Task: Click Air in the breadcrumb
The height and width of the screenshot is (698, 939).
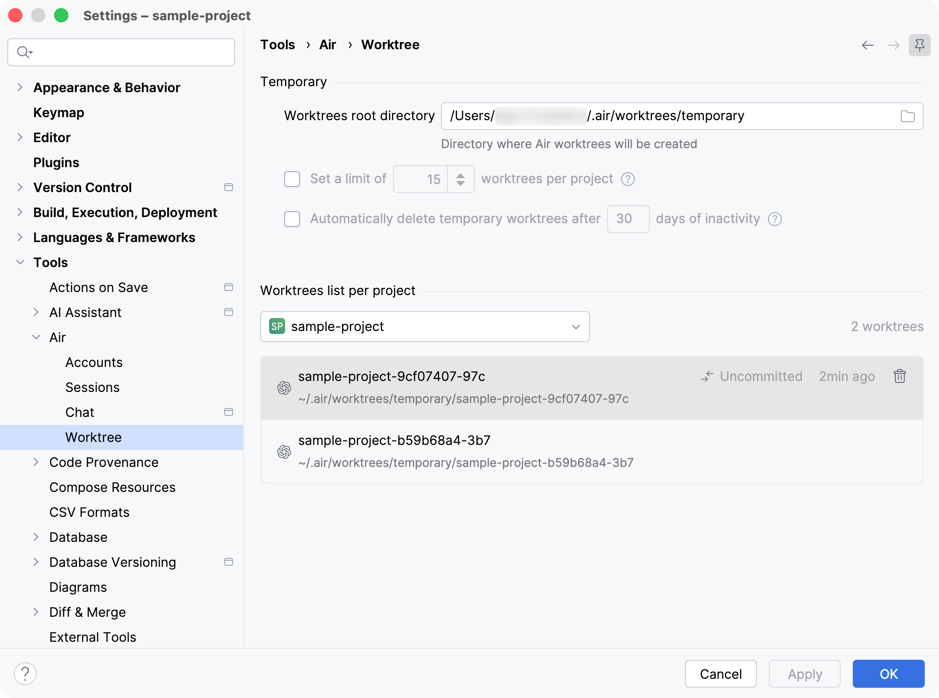Action: coord(328,45)
